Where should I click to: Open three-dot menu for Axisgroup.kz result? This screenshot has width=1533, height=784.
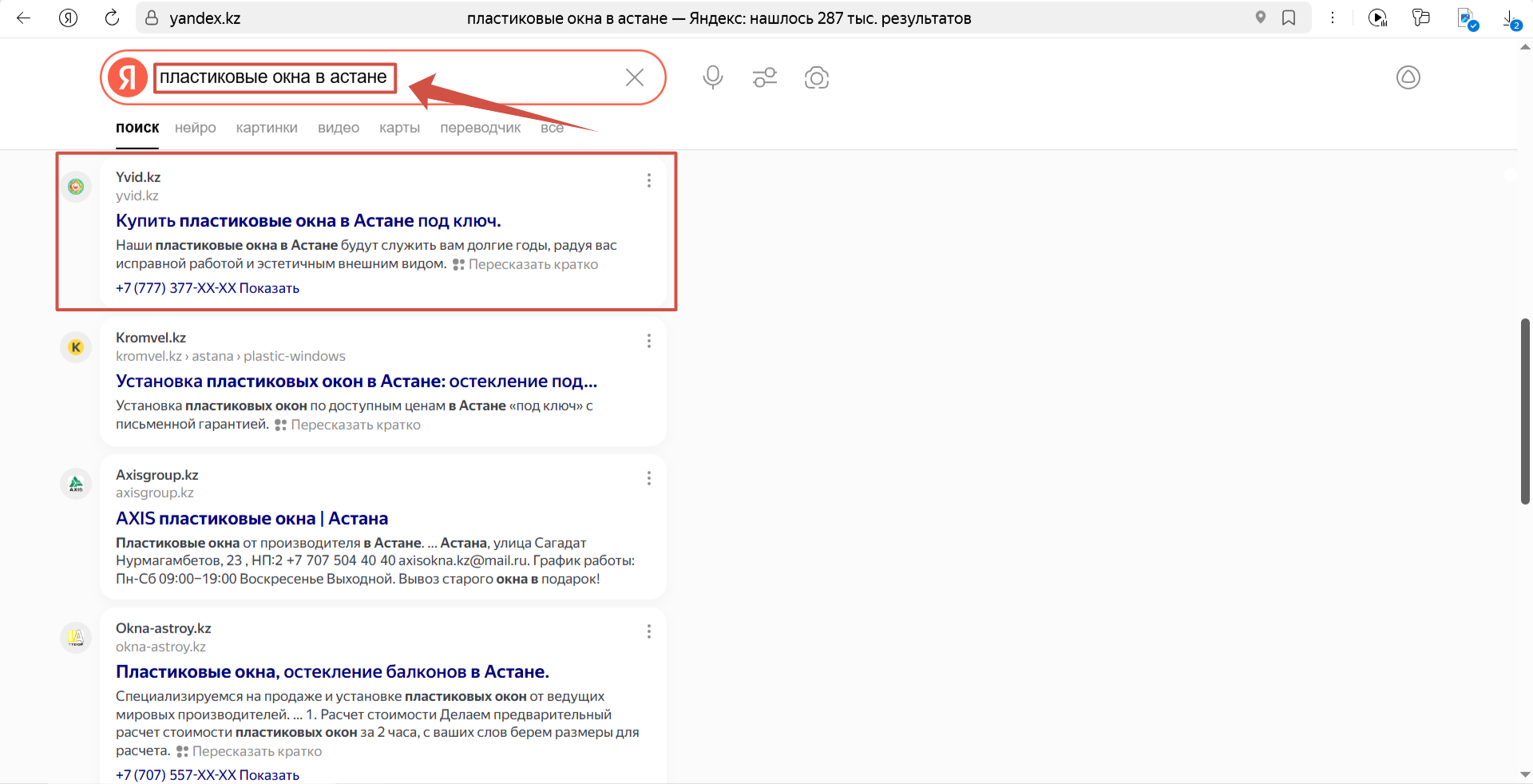tap(648, 478)
